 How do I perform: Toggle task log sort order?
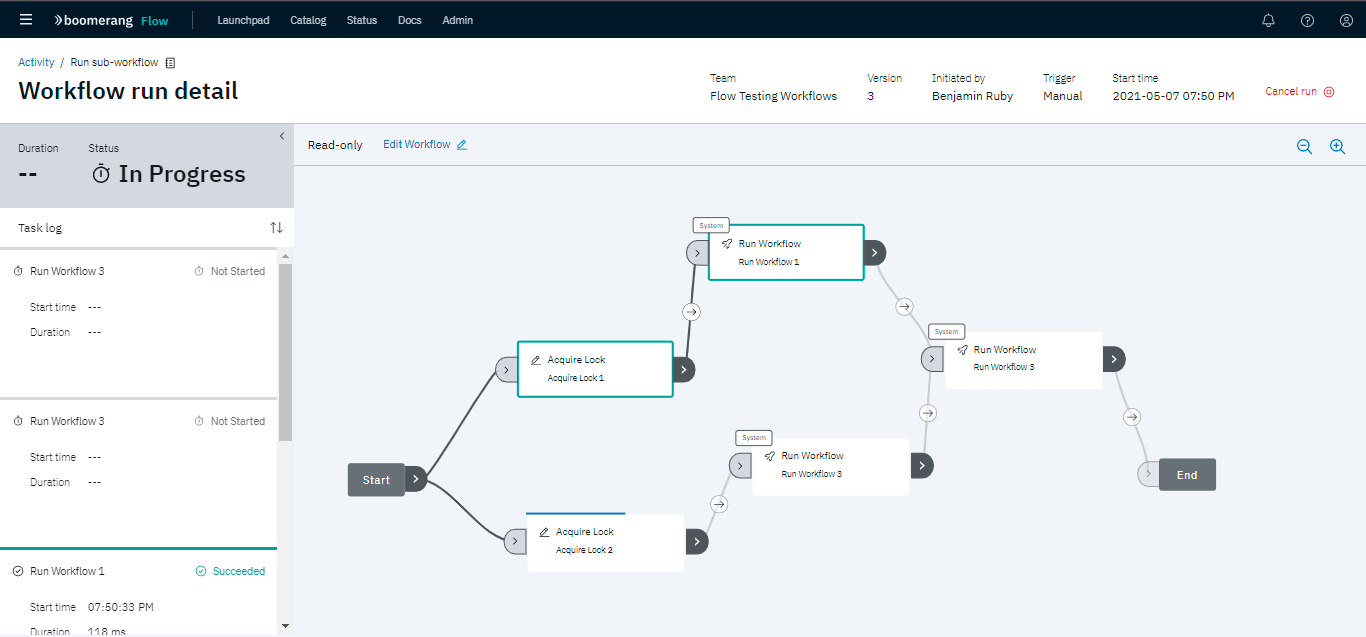point(277,228)
